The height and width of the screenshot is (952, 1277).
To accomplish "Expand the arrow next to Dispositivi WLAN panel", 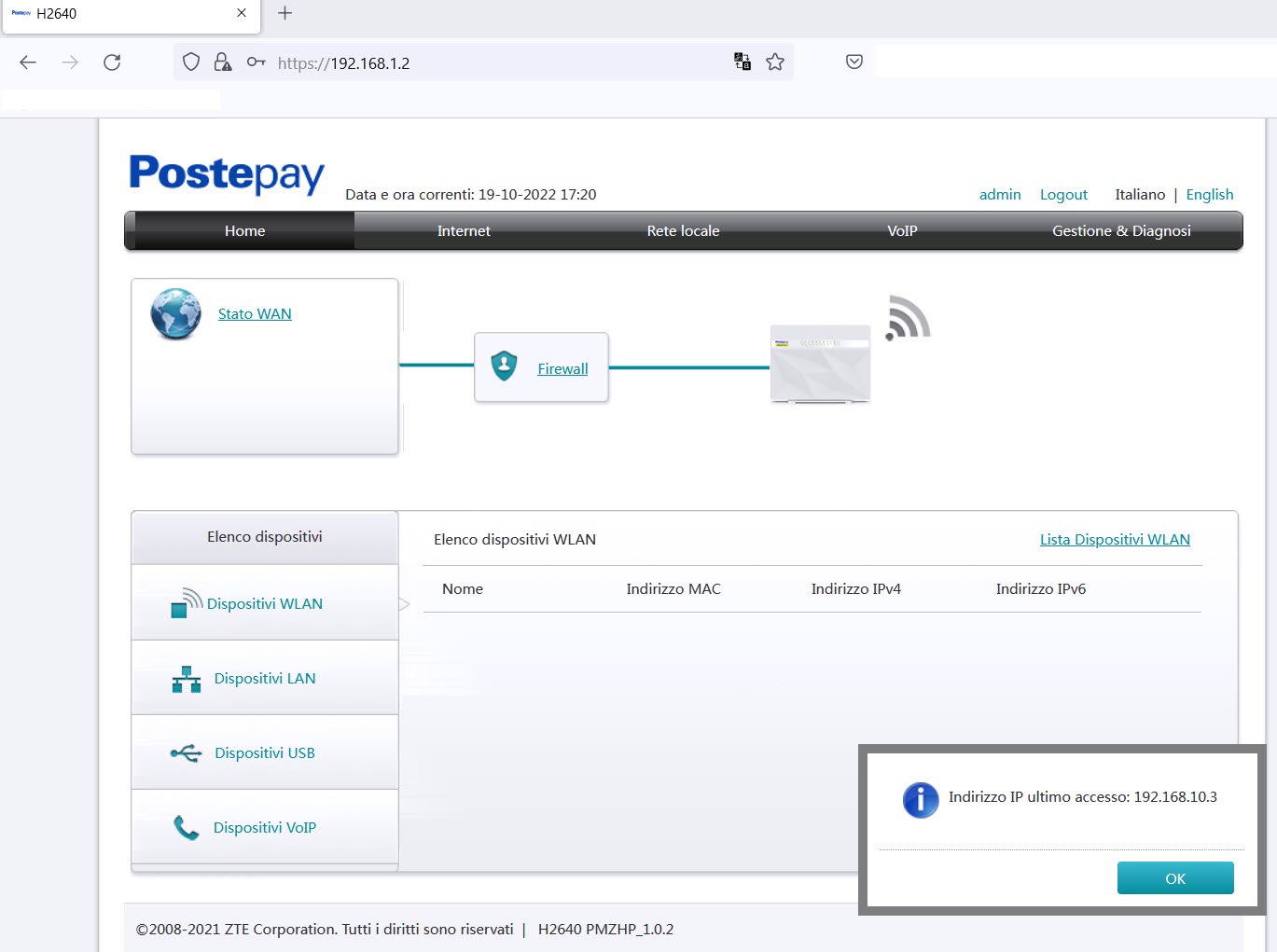I will tap(405, 602).
